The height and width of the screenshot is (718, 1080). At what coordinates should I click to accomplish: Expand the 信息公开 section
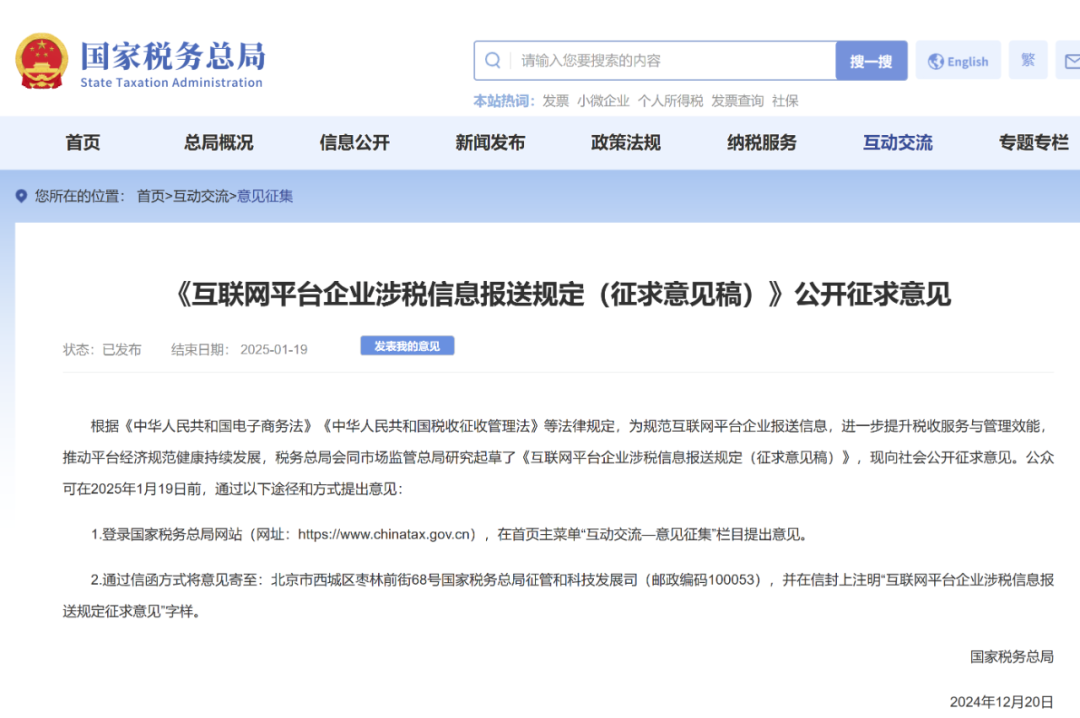353,143
